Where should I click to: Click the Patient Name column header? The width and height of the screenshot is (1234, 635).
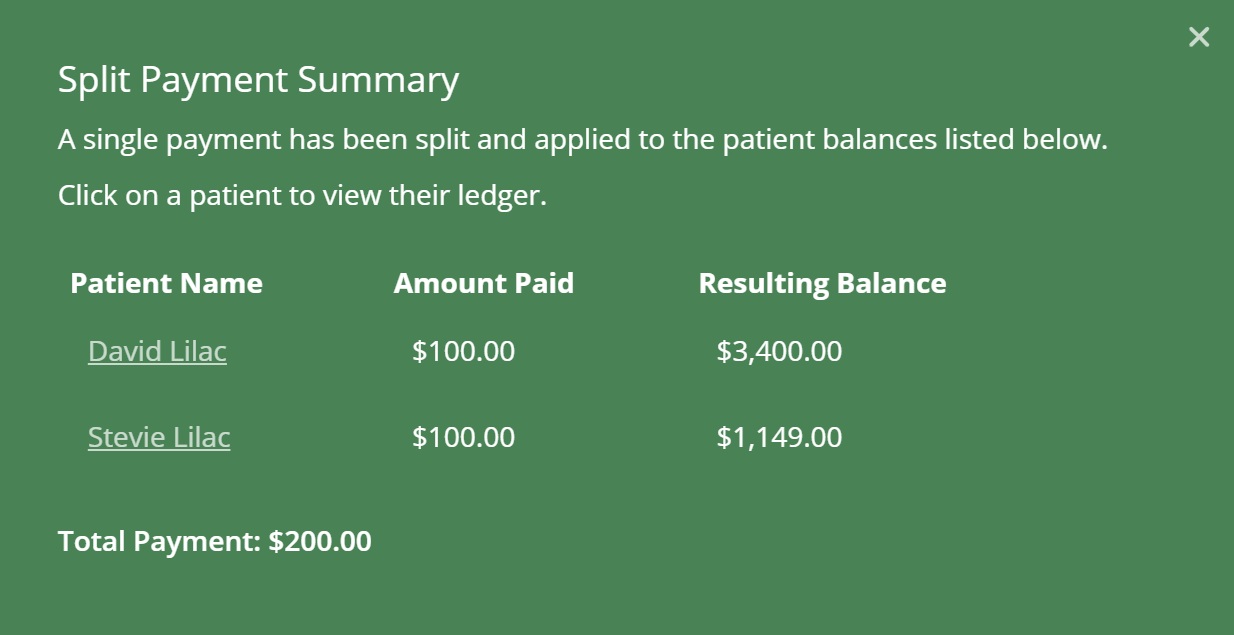[166, 283]
